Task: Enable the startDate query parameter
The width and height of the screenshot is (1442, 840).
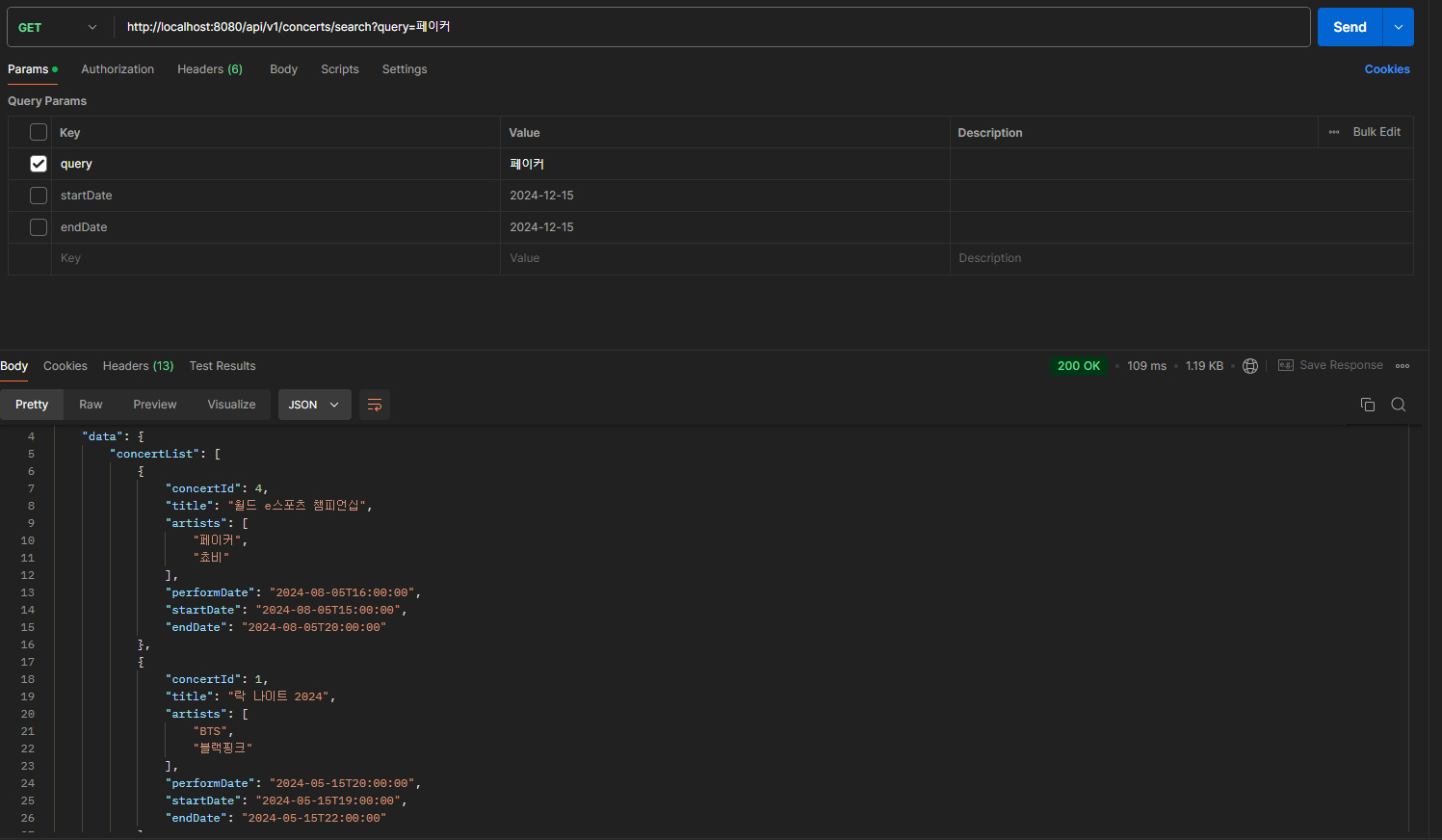Action: [x=38, y=196]
